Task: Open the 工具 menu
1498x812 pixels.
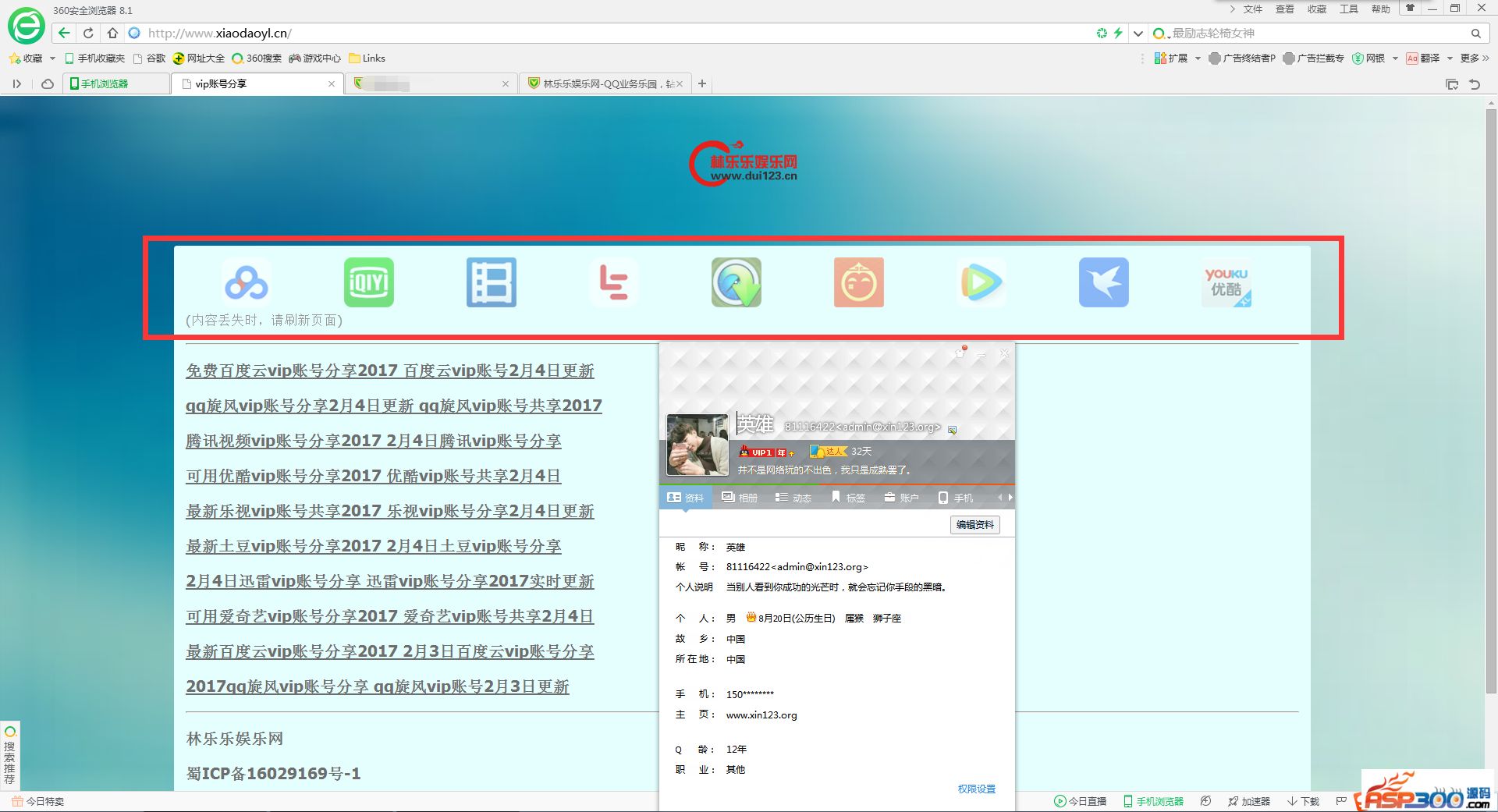Action: [1349, 9]
